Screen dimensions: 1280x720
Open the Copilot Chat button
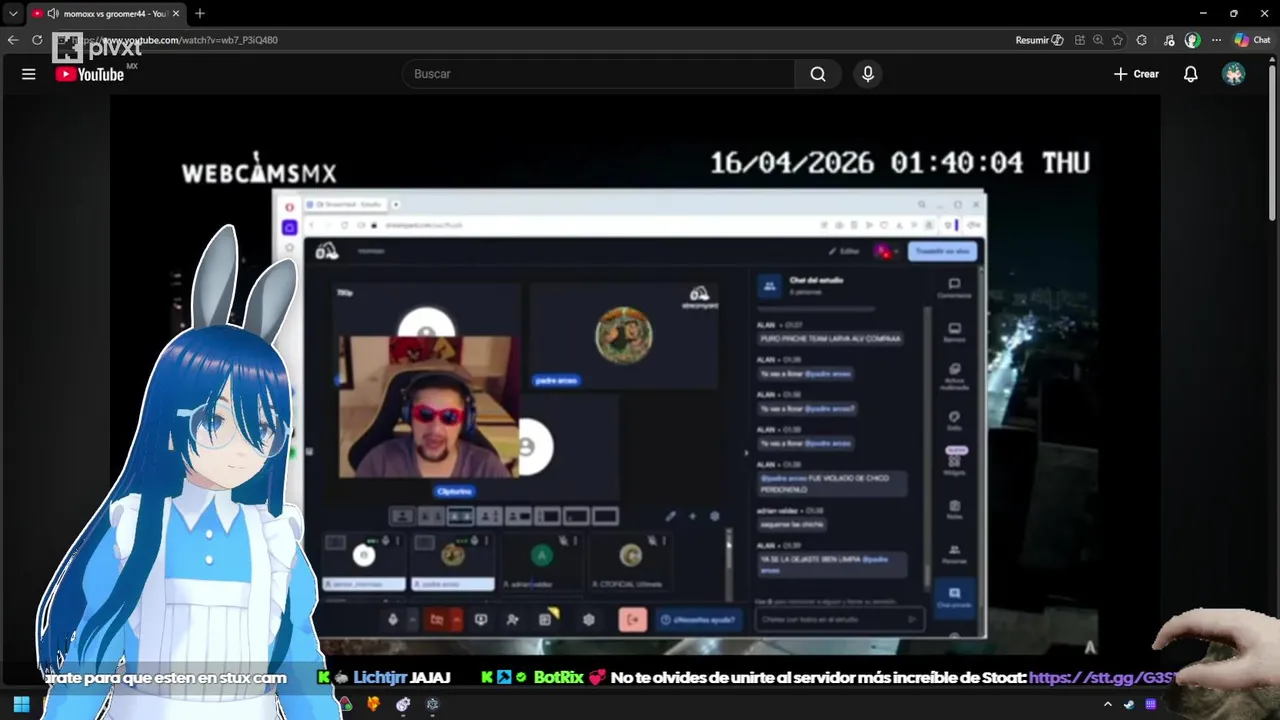pos(1252,40)
